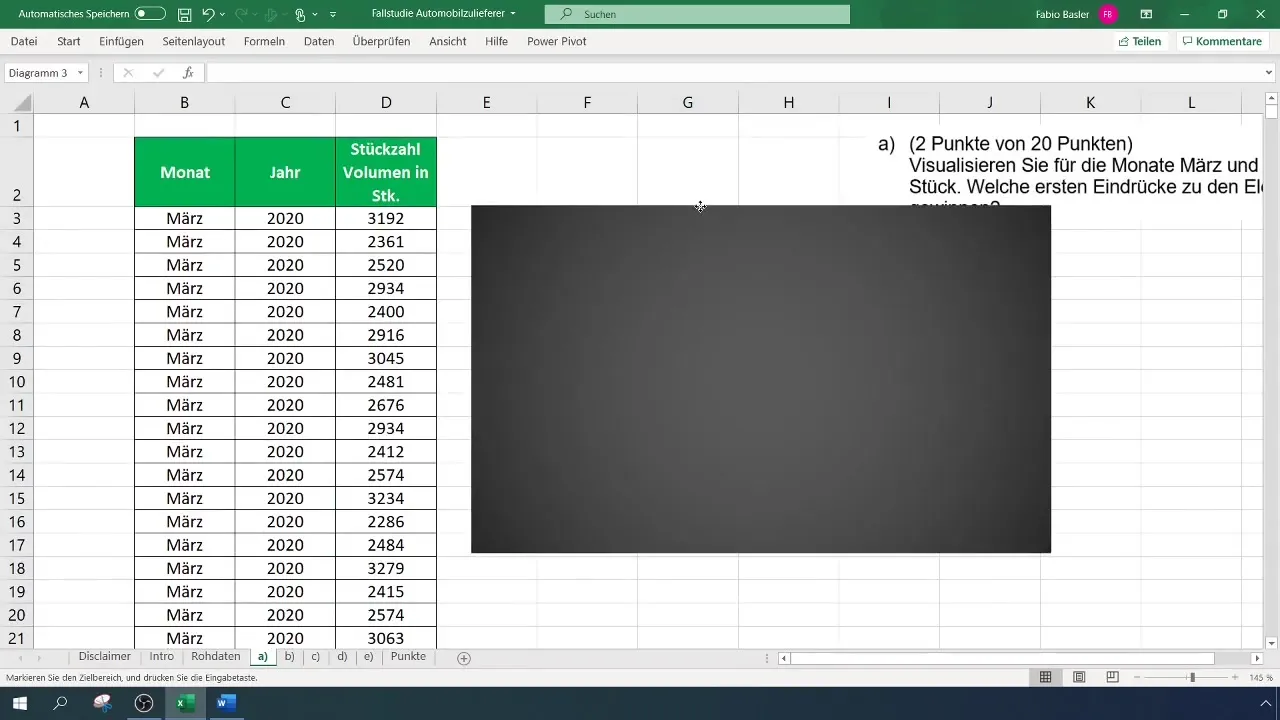Click the Stückzahl Volumen in Stk. header cell

click(x=386, y=172)
